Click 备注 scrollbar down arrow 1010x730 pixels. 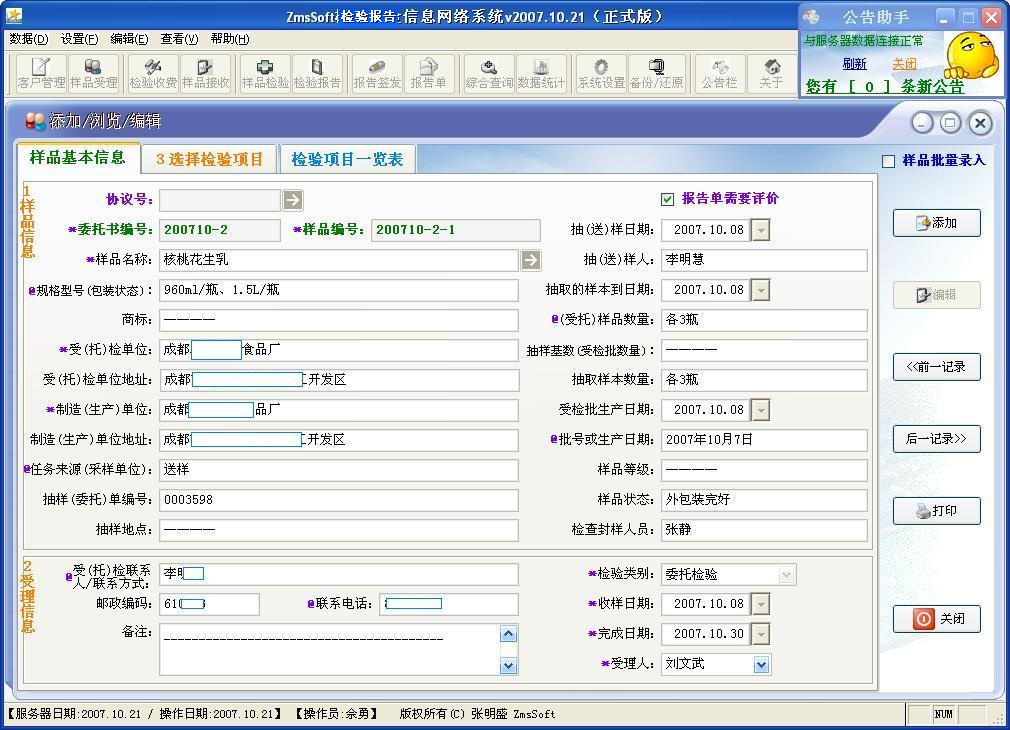pos(508,666)
